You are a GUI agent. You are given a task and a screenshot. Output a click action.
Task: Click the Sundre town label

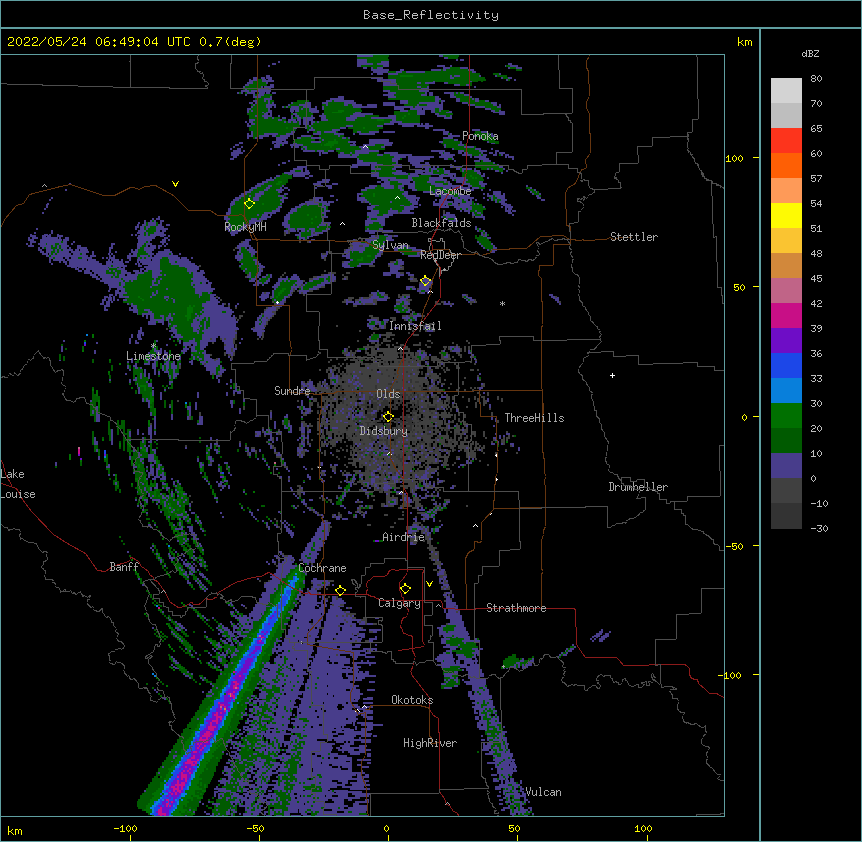click(292, 391)
